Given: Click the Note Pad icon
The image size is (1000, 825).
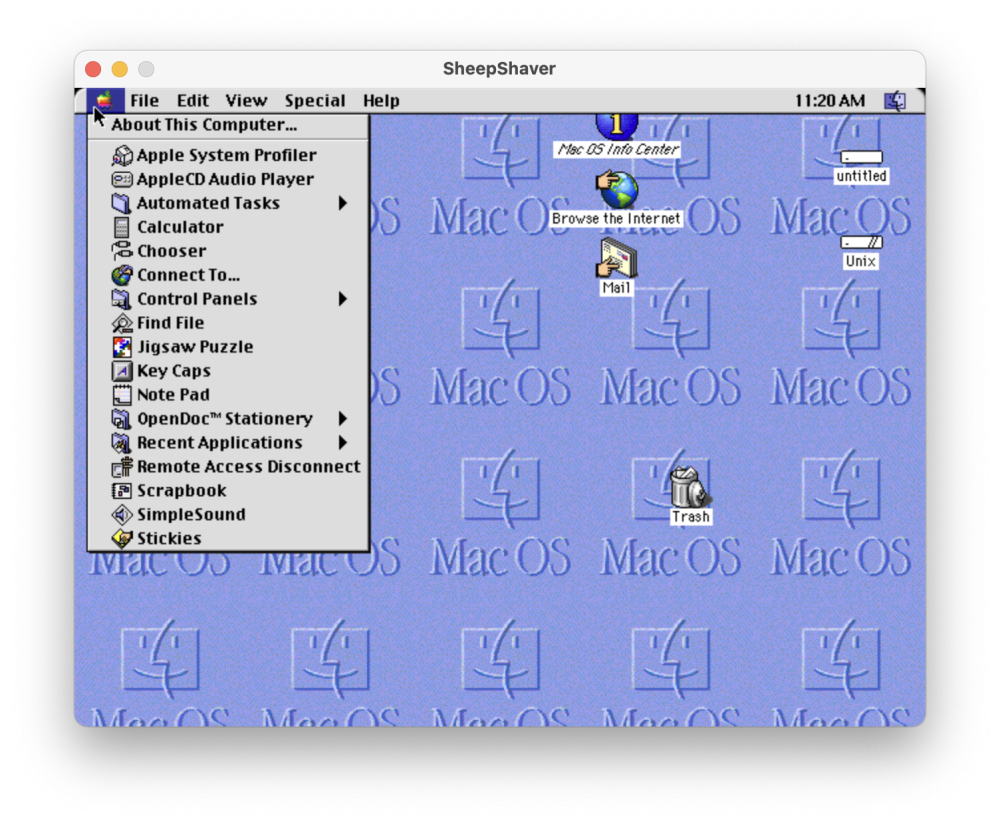Looking at the screenshot, I should click(122, 395).
